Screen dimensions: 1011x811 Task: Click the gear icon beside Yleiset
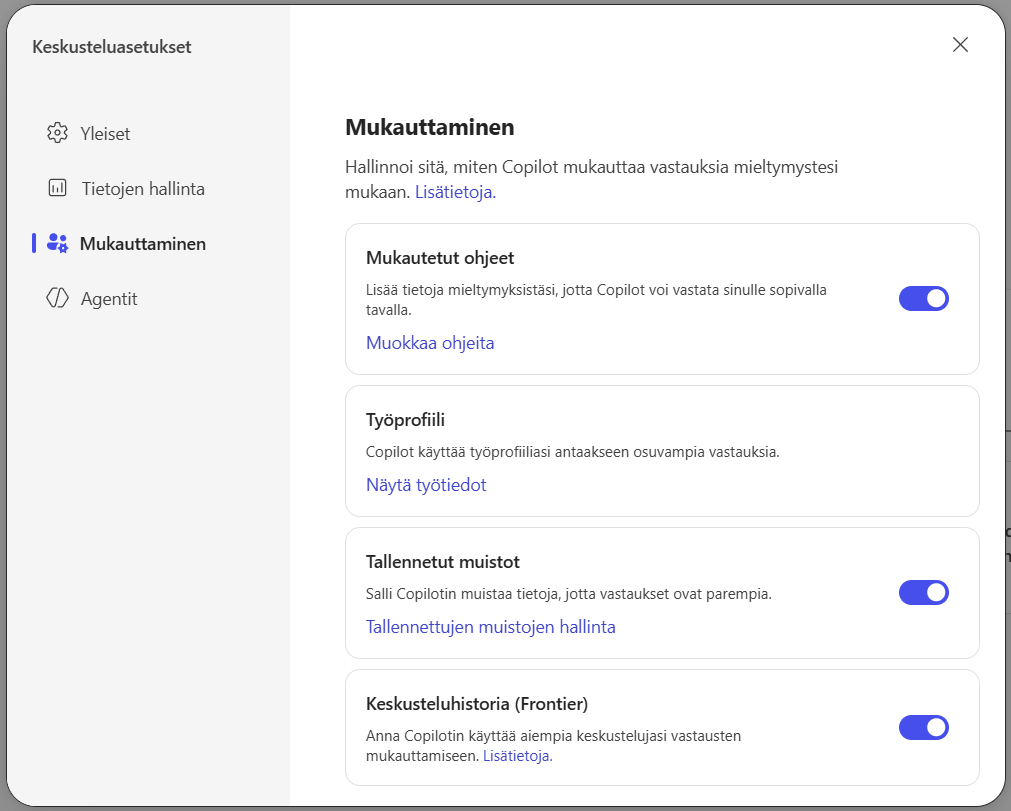[x=57, y=133]
